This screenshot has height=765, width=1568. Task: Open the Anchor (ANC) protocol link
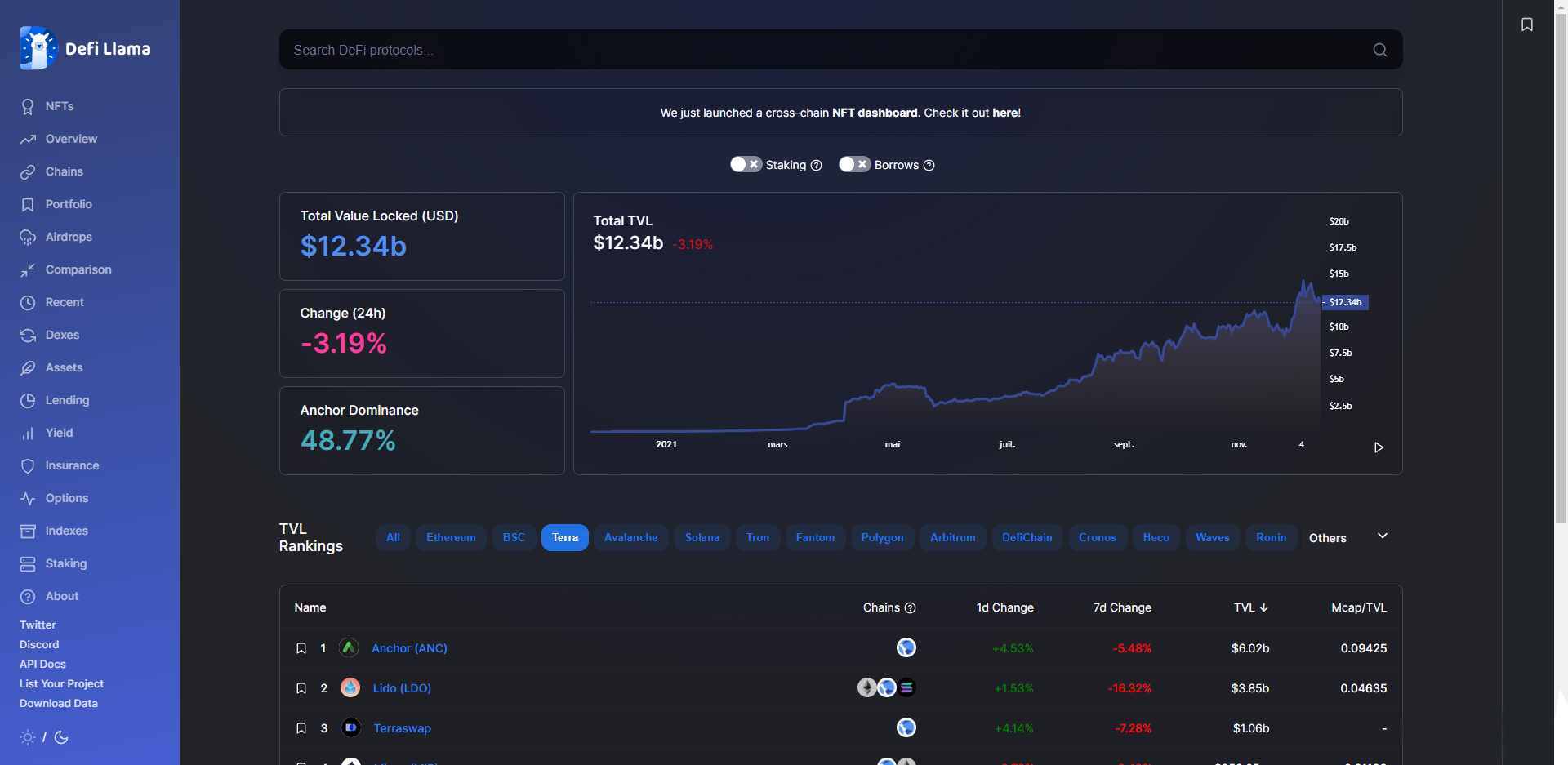(409, 648)
